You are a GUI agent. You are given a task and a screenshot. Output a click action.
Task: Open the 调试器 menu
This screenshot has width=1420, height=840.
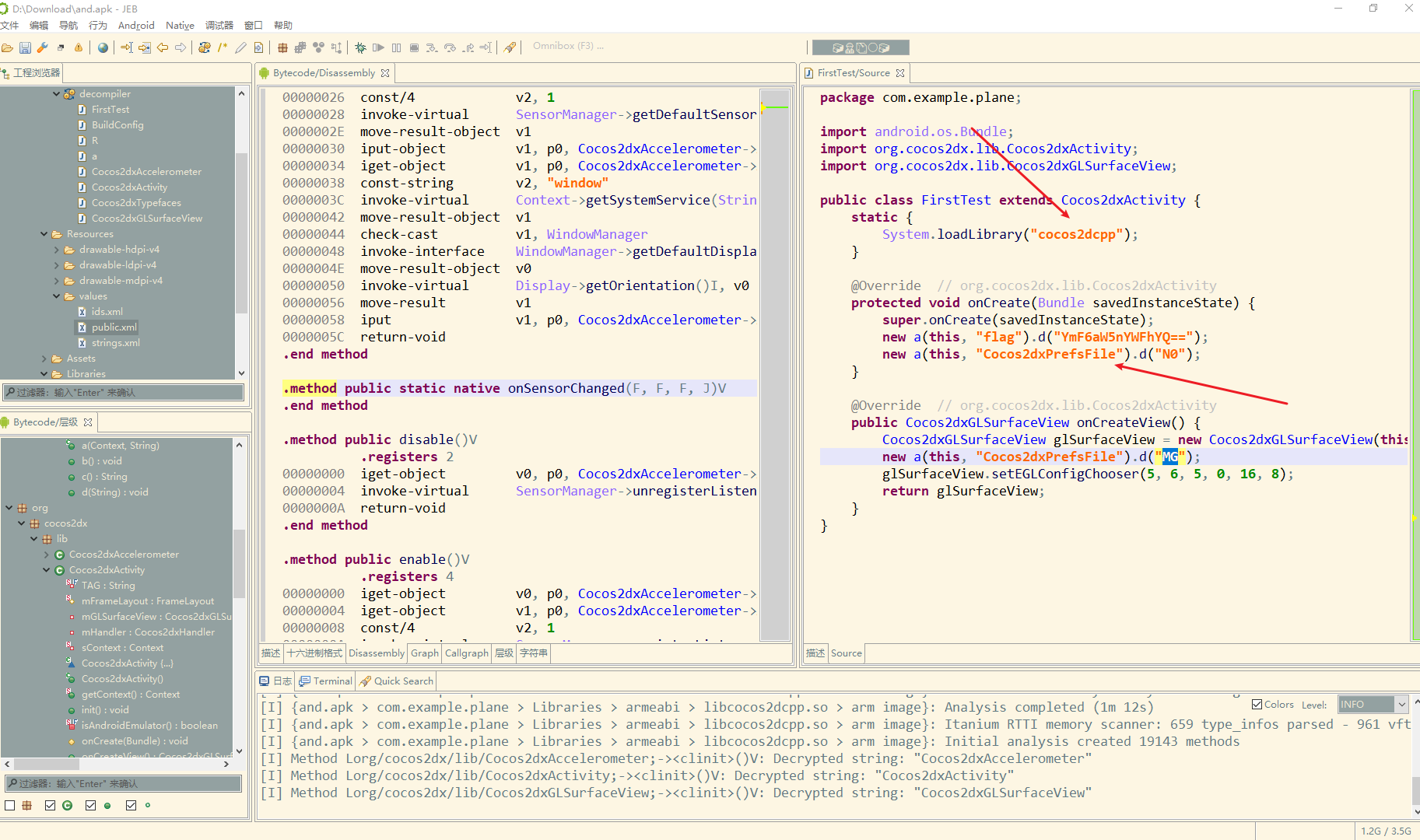point(219,26)
